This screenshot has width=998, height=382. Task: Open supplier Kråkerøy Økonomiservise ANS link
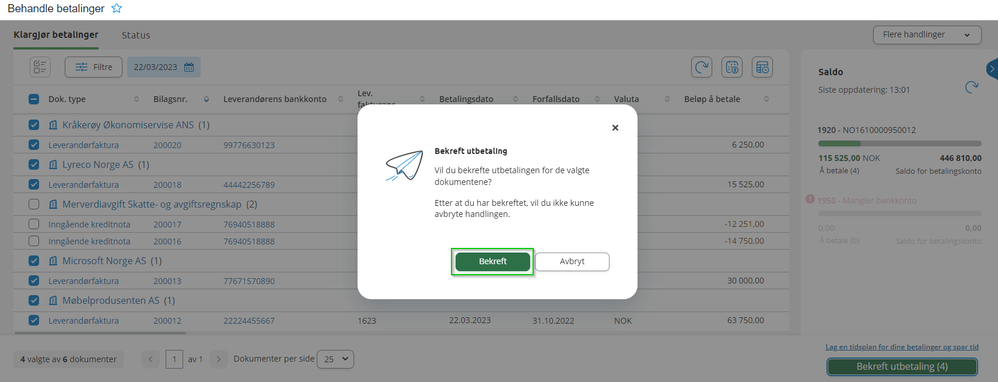click(x=128, y=125)
